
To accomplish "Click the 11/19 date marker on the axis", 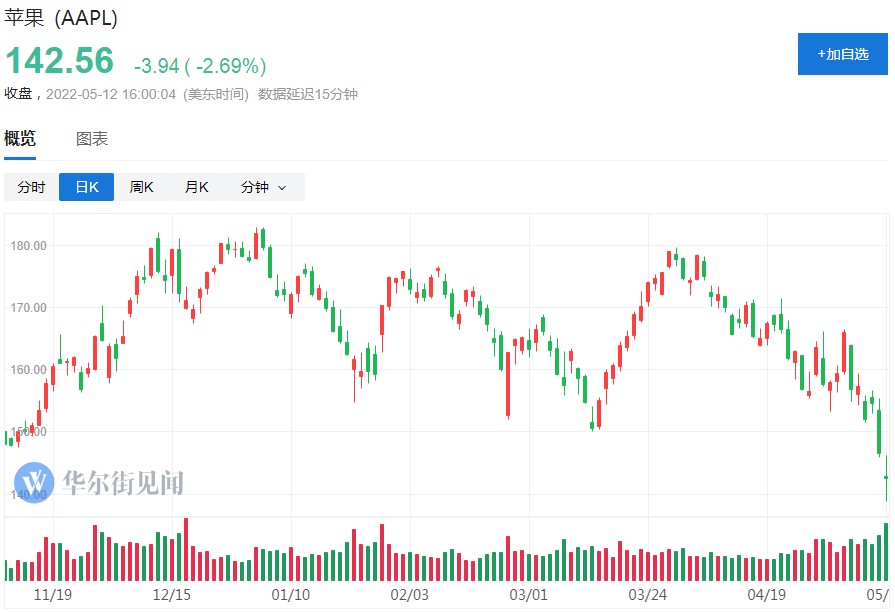I will tap(53, 594).
